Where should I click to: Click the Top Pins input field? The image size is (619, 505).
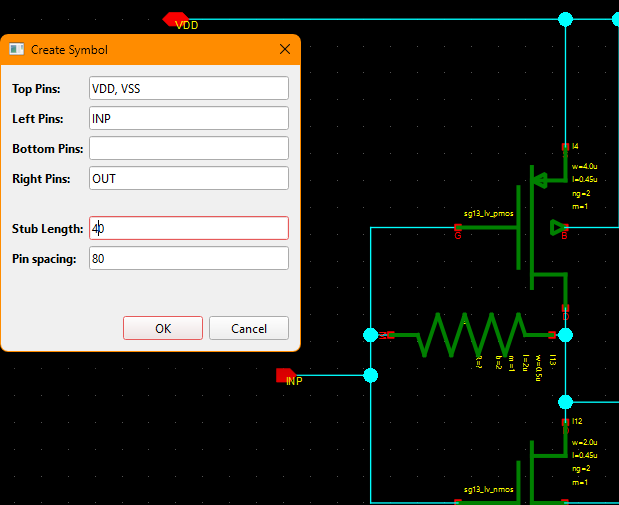189,88
